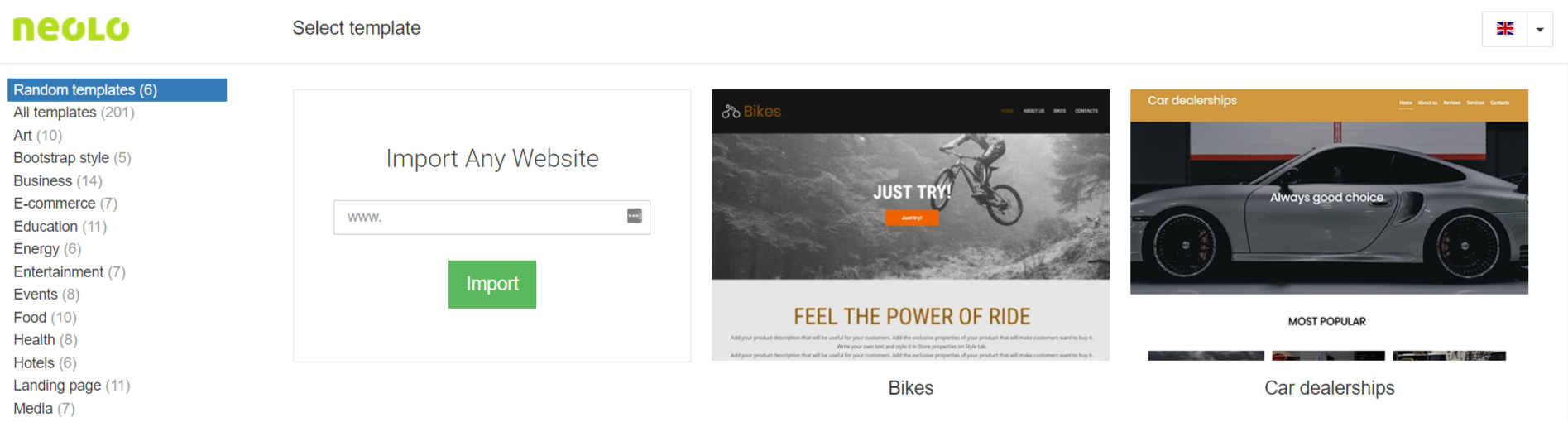Choose the Bootstrap style category
1568x422 pixels.
tap(72, 158)
